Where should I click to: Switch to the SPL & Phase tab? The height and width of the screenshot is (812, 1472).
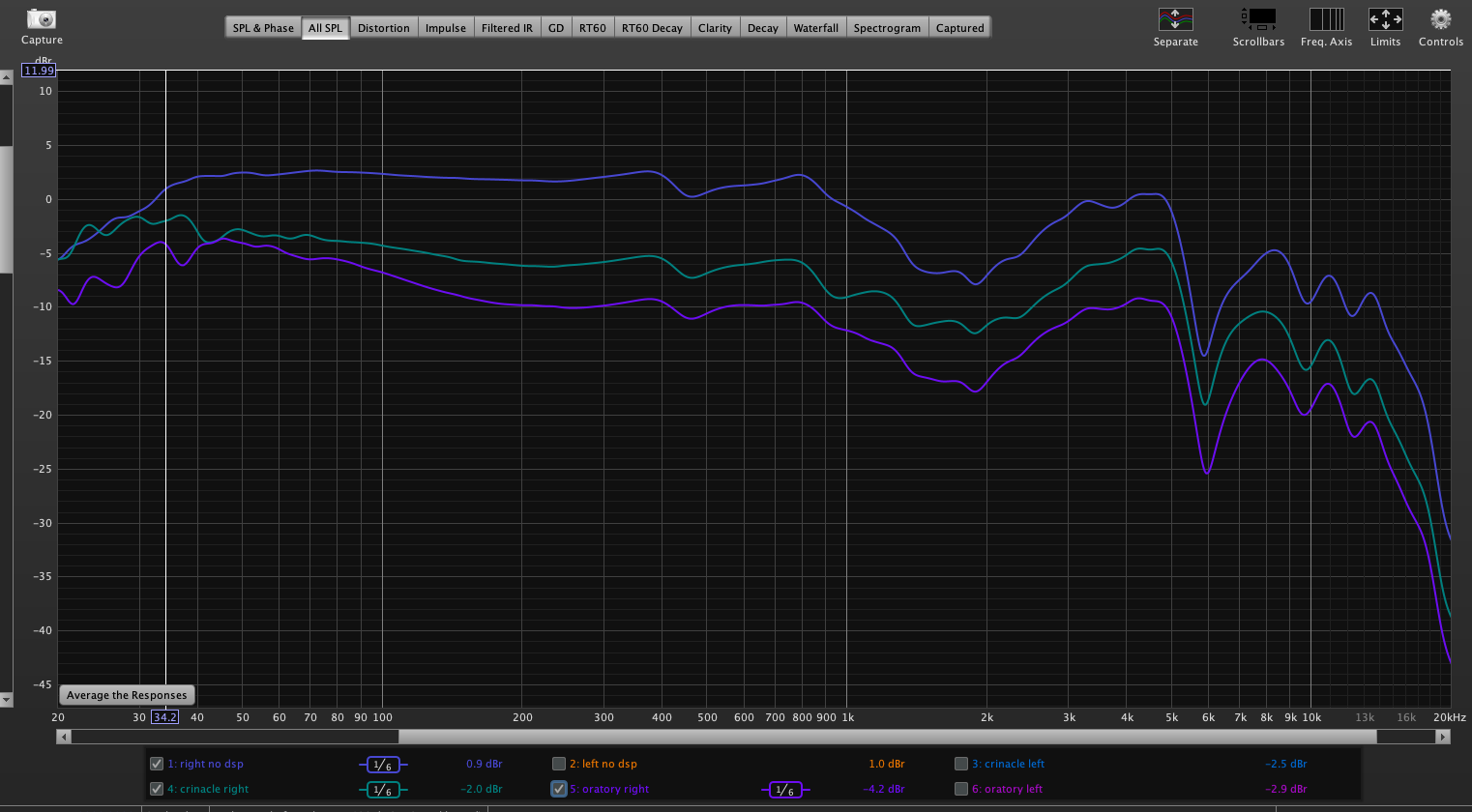tap(263, 28)
